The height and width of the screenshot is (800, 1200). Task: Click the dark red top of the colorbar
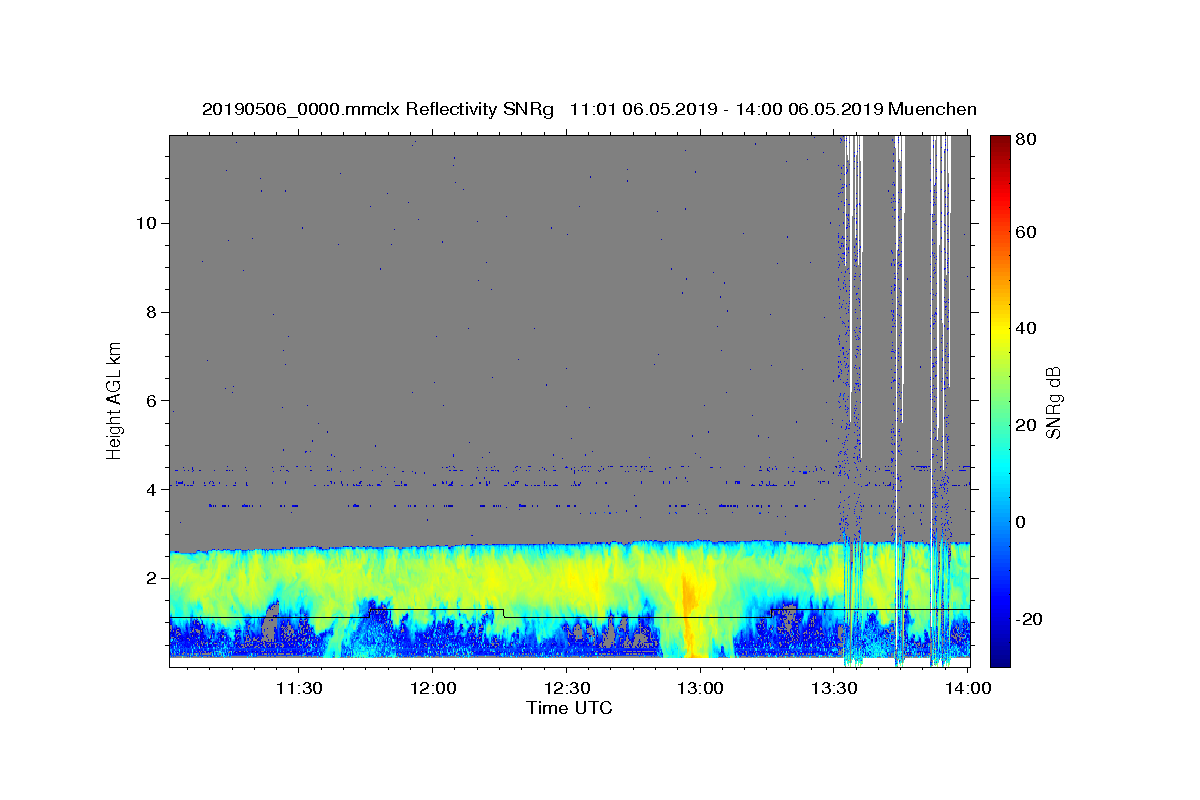[1000, 142]
